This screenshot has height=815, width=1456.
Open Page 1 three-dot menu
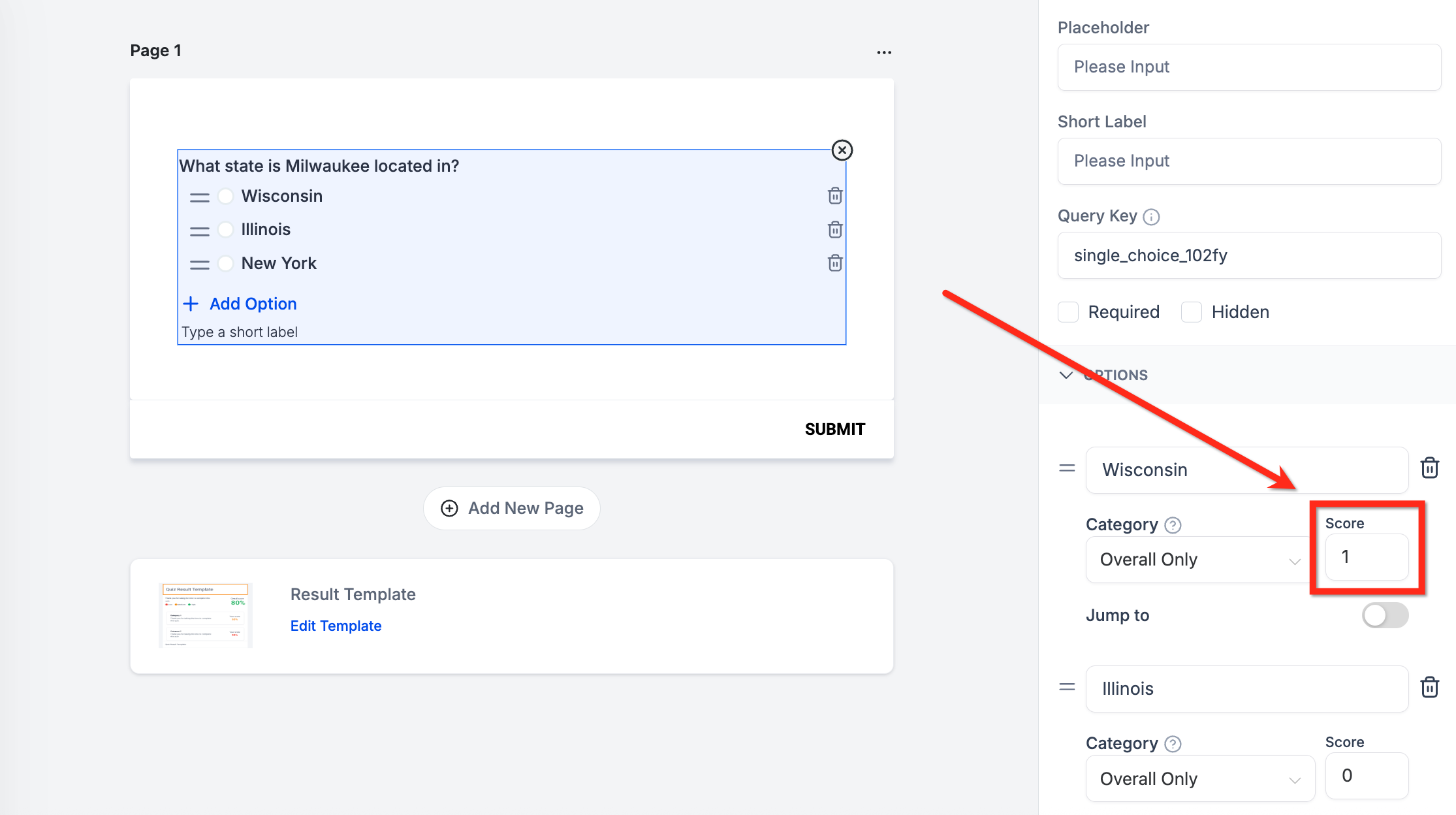pos(884,52)
